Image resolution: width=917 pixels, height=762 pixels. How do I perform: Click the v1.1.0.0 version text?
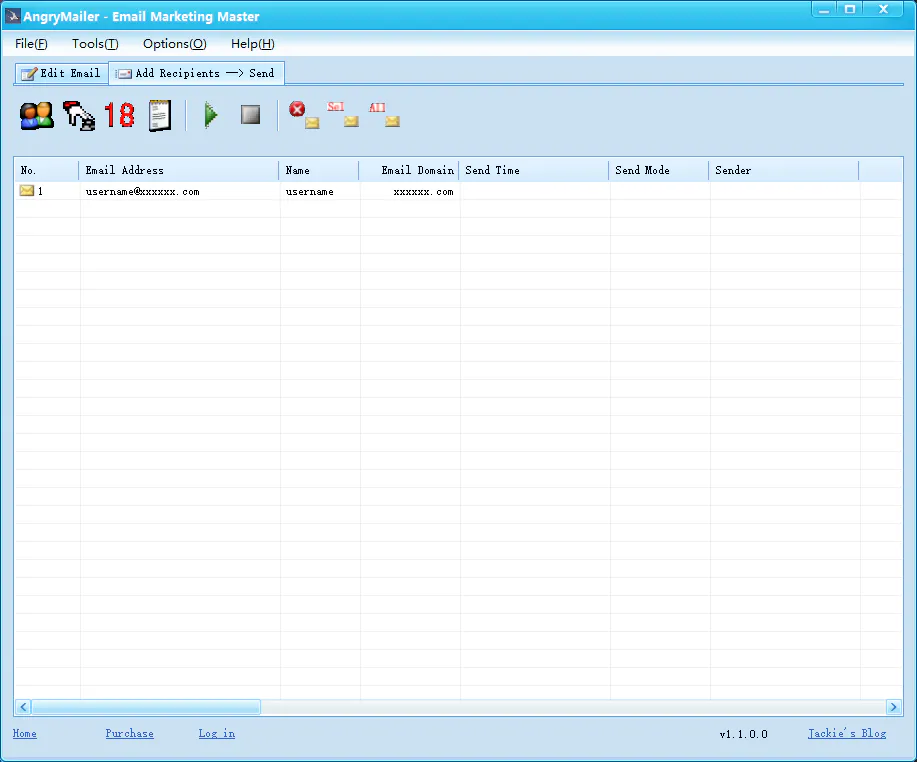pos(744,734)
